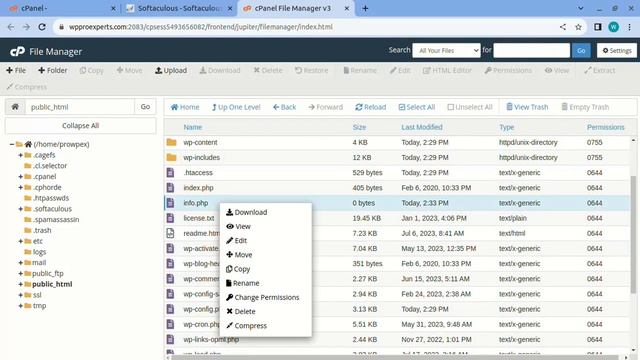
Task: Expand the .softaculous folder
Action: tap(20, 209)
